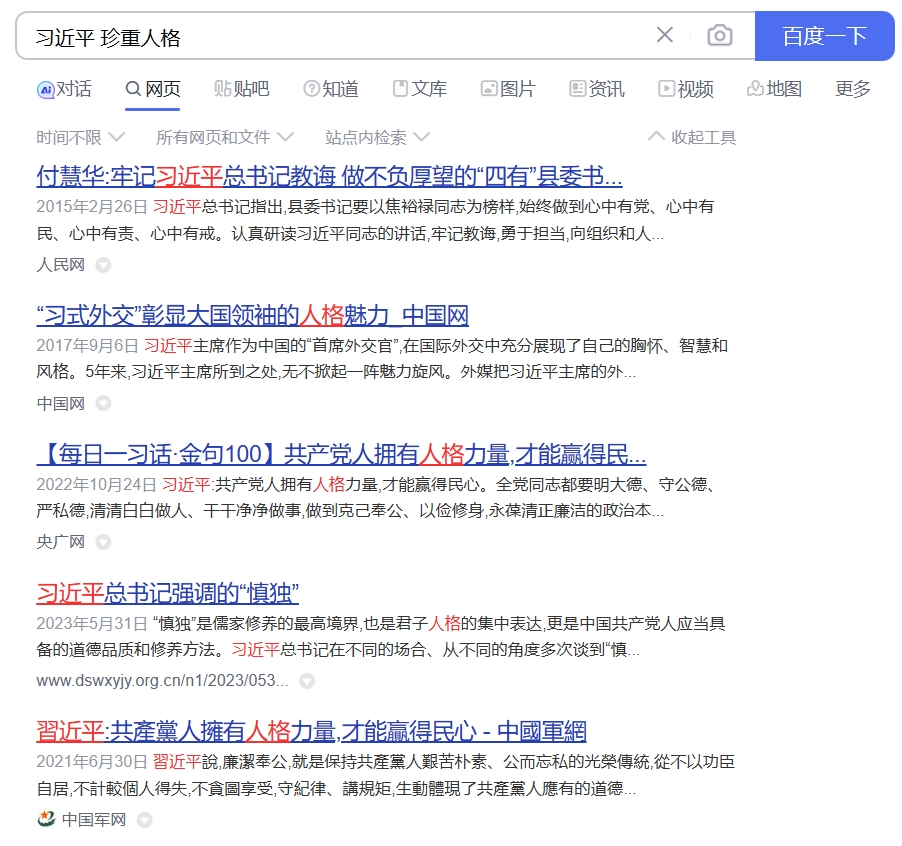Click the 中国军网 source label
This screenshot has width=902, height=846.
94,820
